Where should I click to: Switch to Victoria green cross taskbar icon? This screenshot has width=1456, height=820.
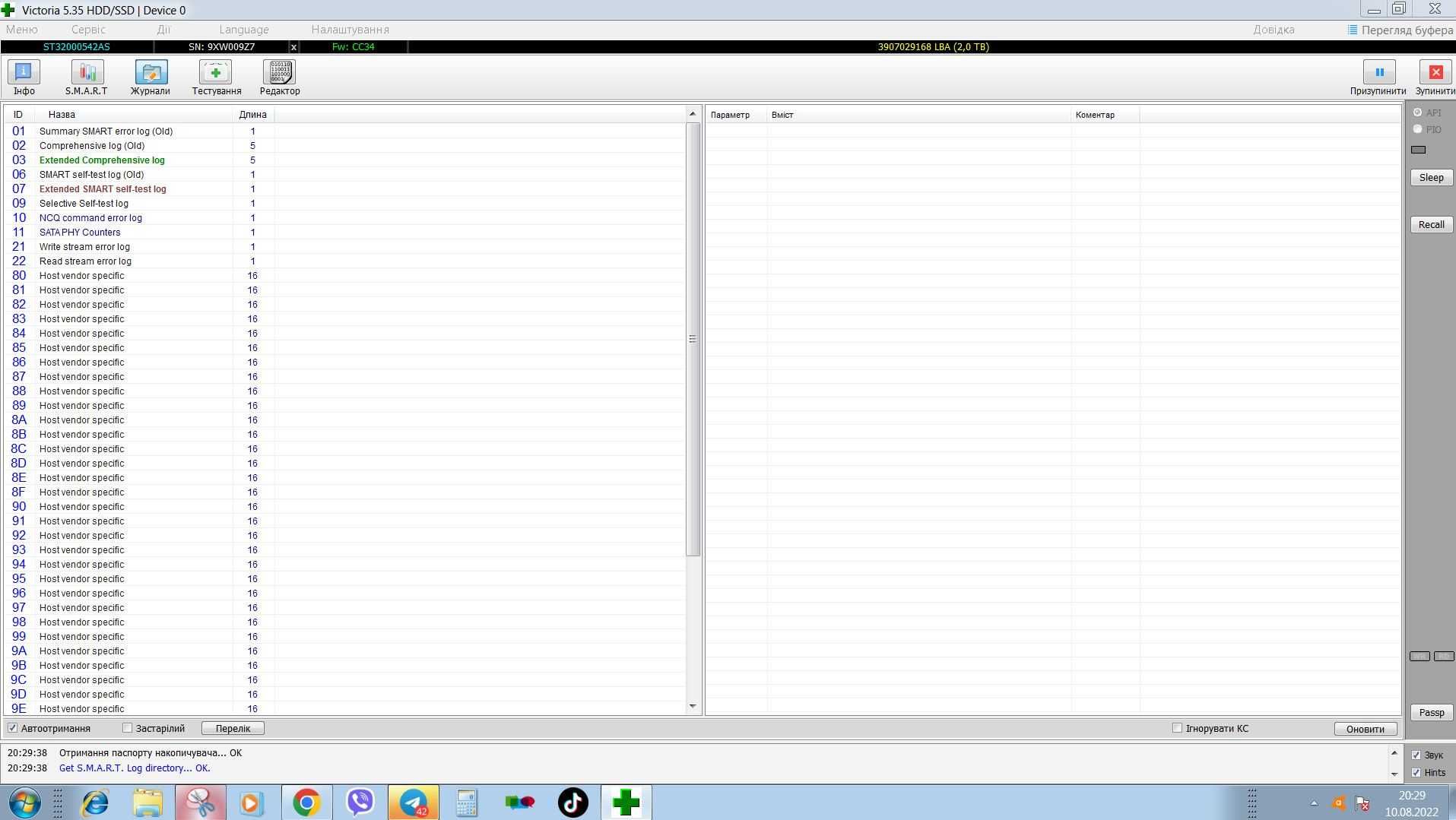click(626, 803)
